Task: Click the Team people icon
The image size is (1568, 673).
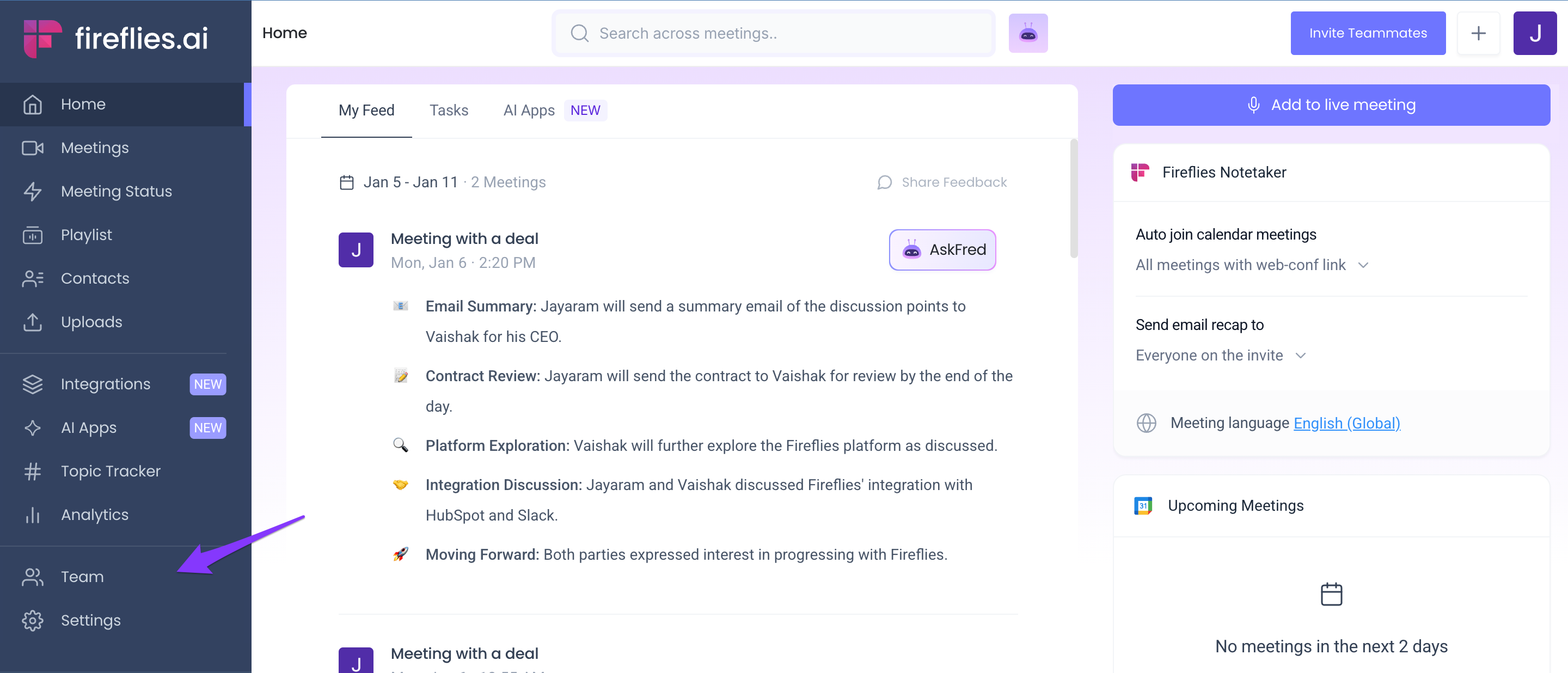Action: (32, 577)
